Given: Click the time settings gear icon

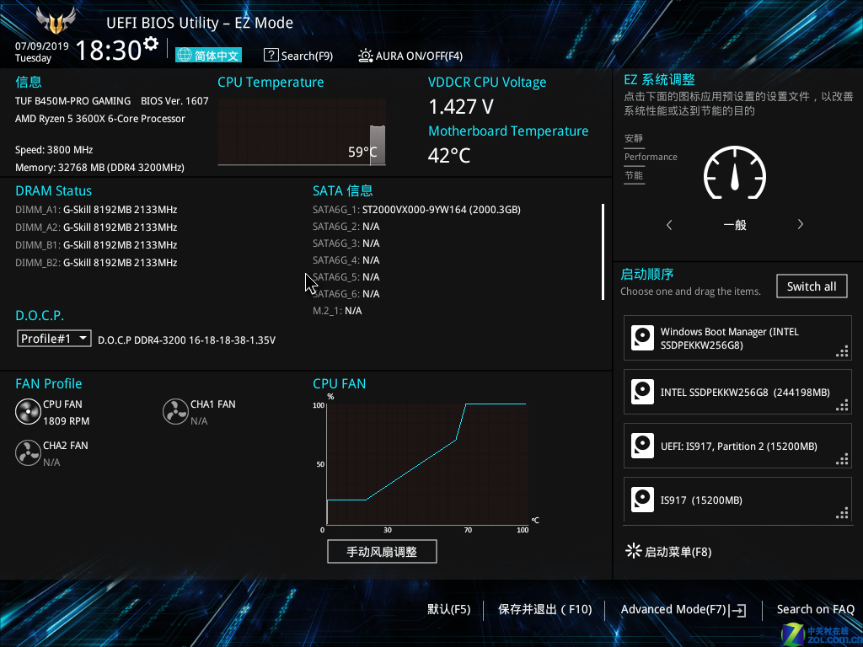Looking at the screenshot, I should (150, 44).
